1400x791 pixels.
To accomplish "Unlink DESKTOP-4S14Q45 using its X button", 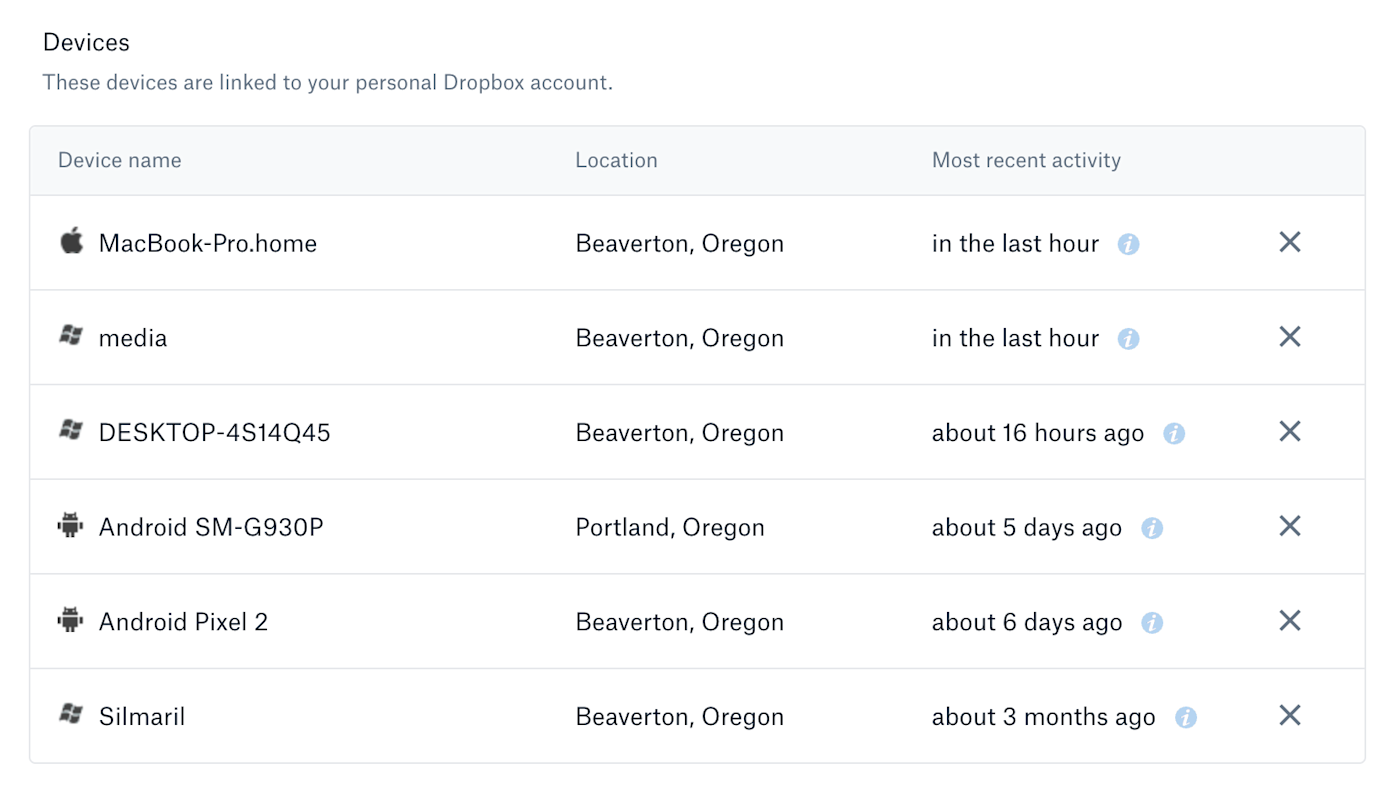I will [x=1290, y=431].
